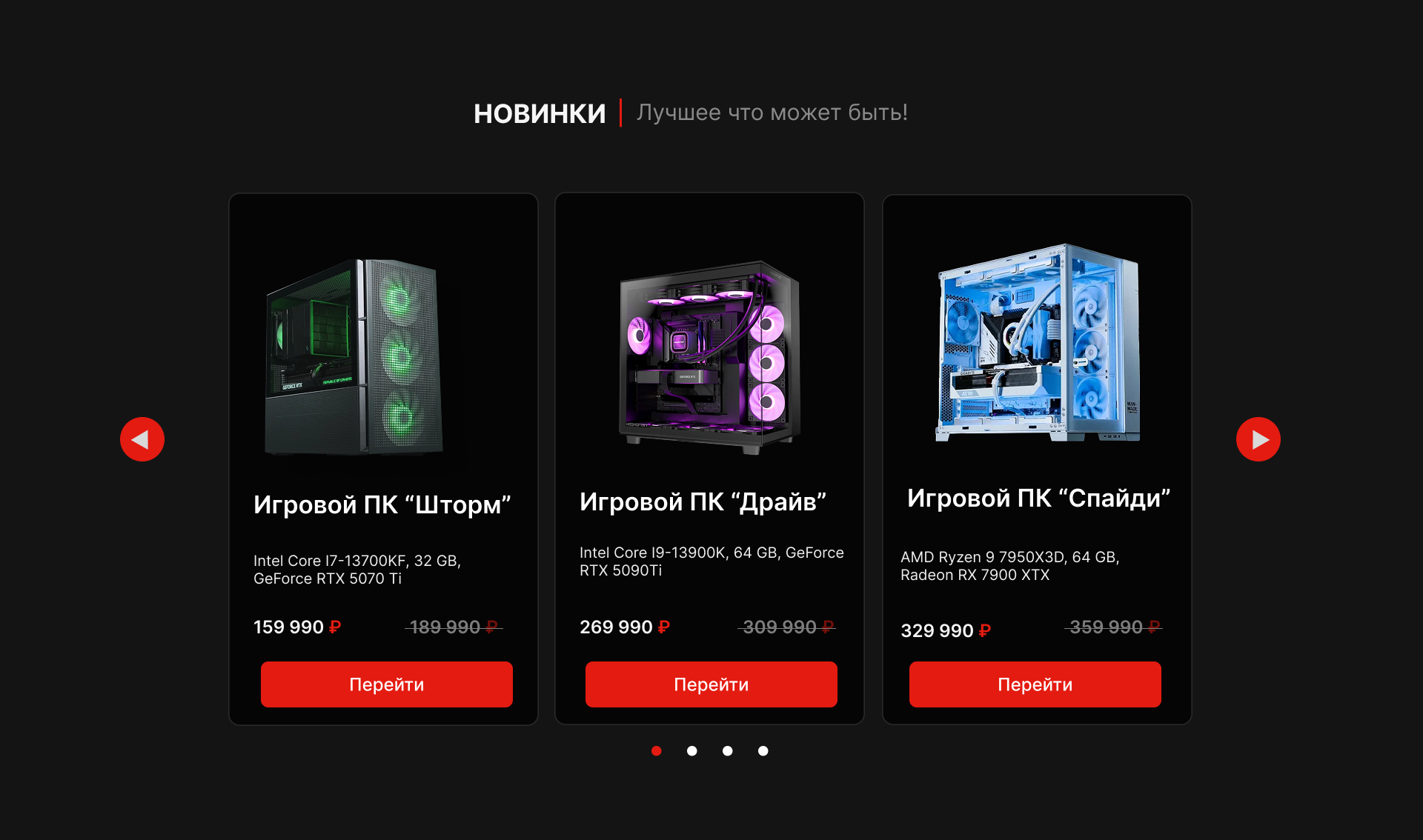1423x840 pixels.
Task: Click the purple-lit Драйв PC image
Action: pyautogui.click(x=710, y=357)
